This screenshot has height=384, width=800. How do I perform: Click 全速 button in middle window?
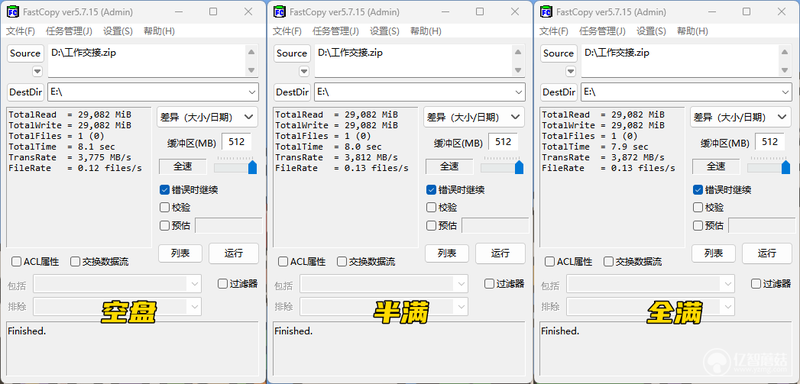point(449,166)
